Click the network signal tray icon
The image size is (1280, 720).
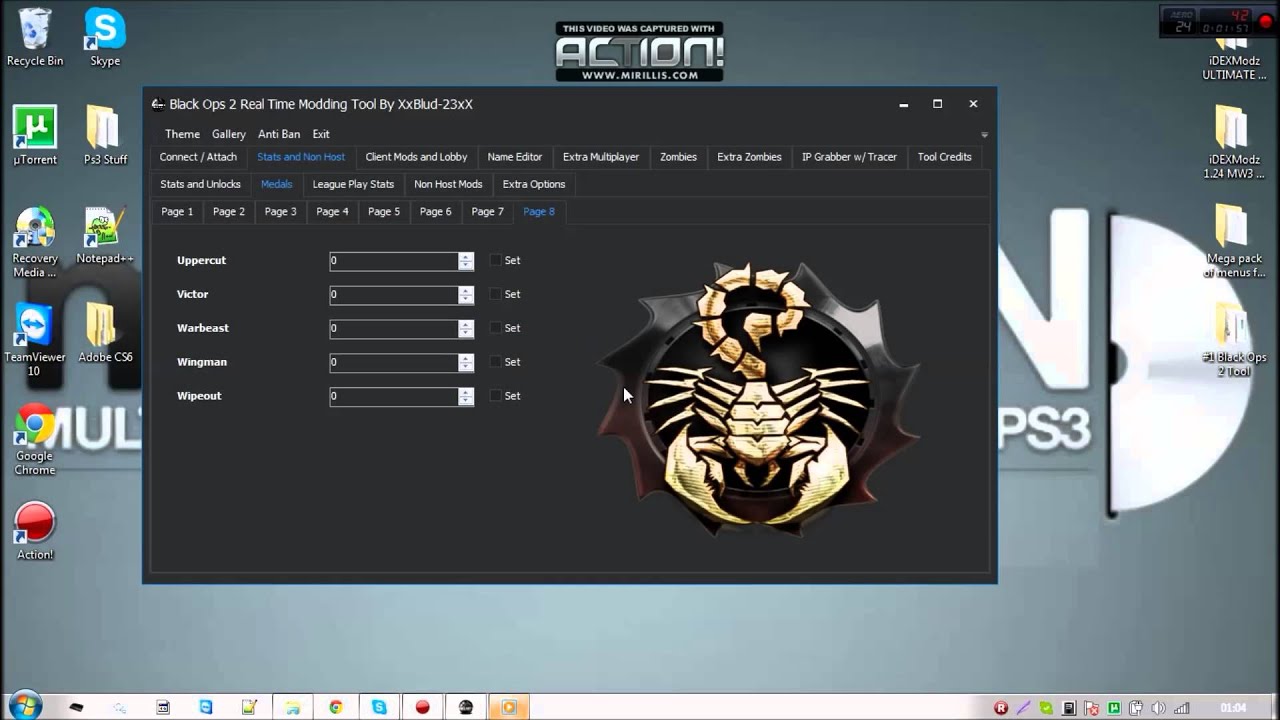1181,708
